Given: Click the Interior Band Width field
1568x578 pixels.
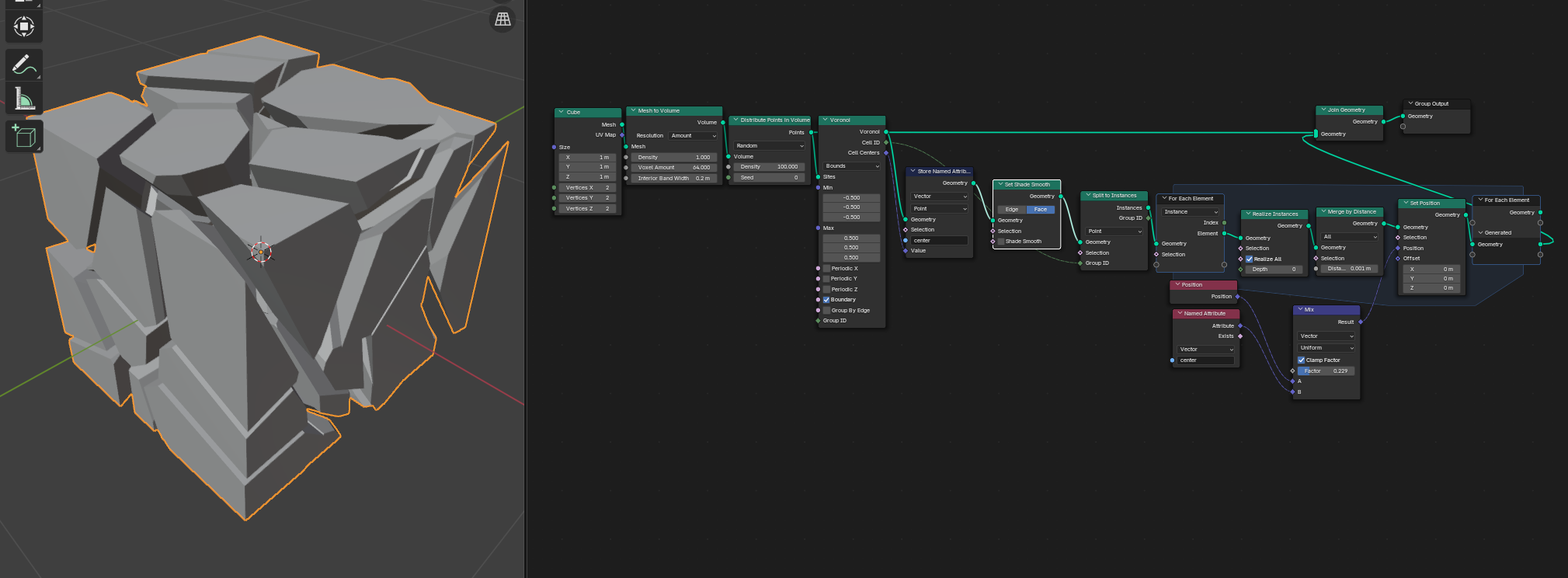Looking at the screenshot, I should pos(674,179).
